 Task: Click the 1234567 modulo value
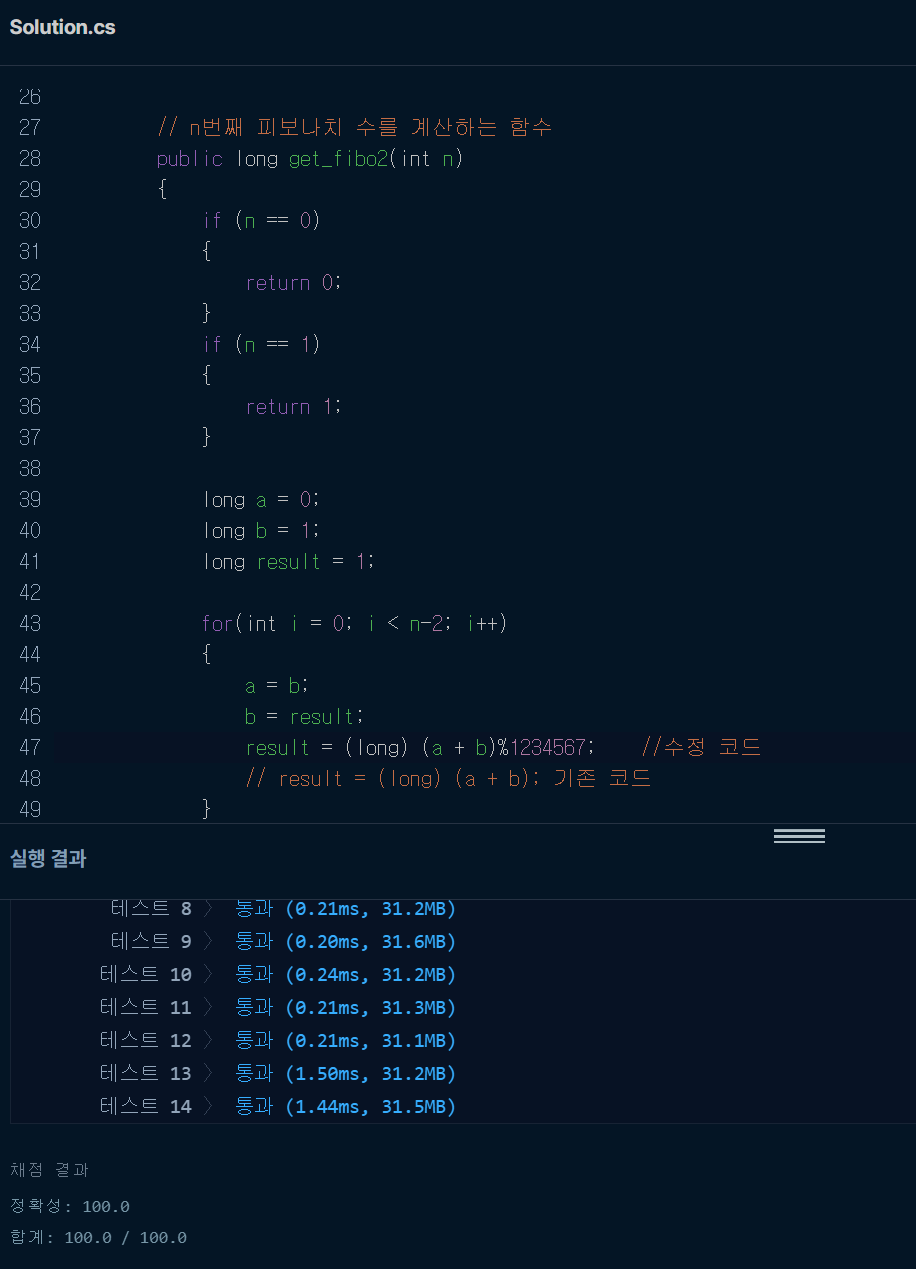click(548, 748)
